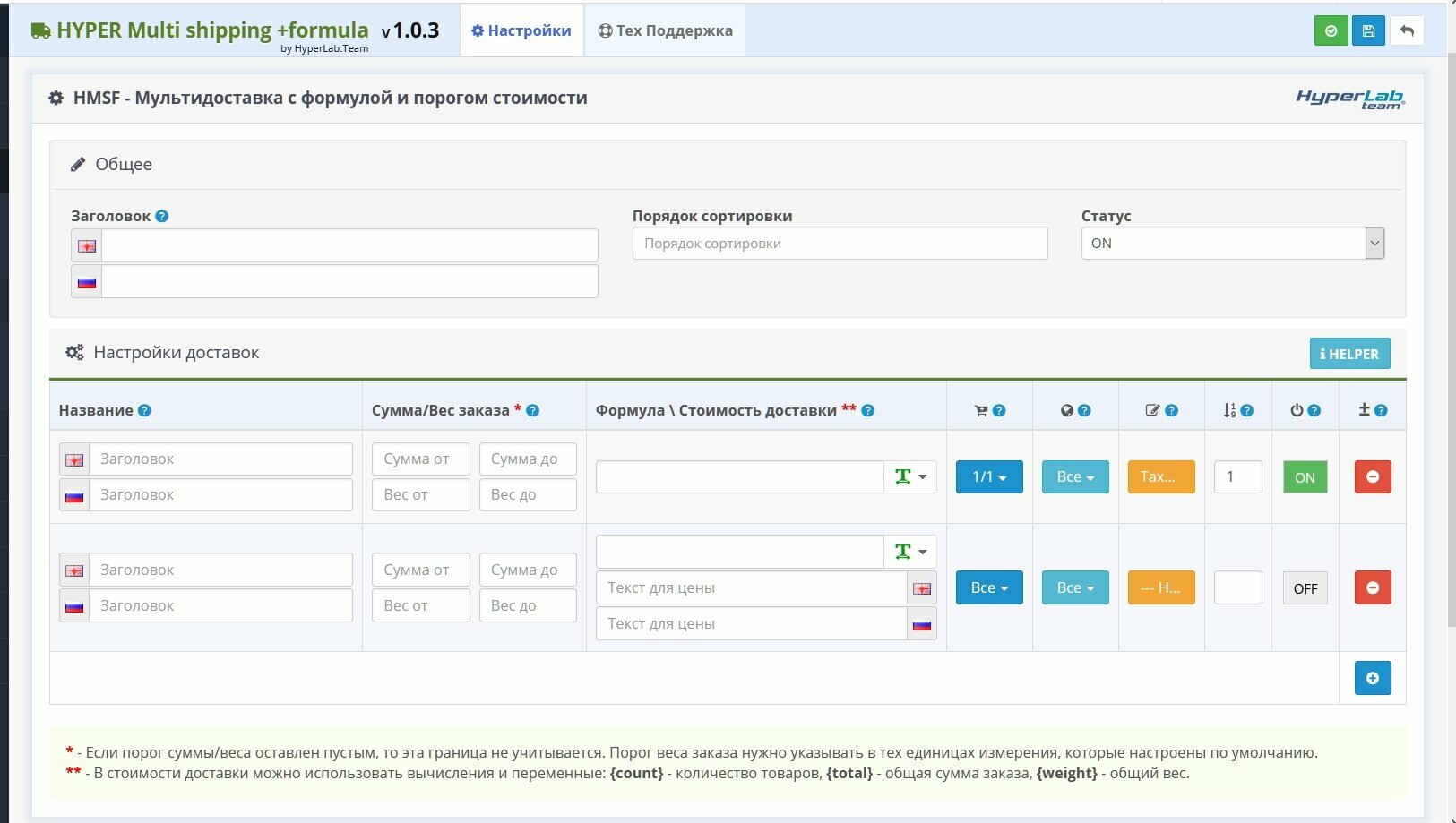Click the help icon next to Формула column
The width and height of the screenshot is (1456, 823).
(x=868, y=410)
